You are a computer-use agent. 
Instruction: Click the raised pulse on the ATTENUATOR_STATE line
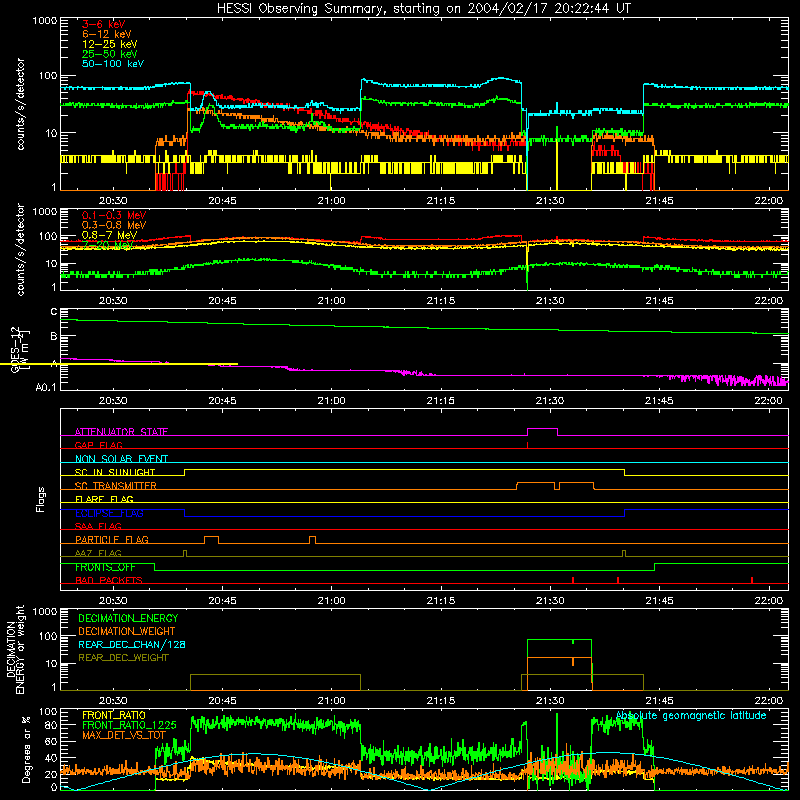[542, 429]
